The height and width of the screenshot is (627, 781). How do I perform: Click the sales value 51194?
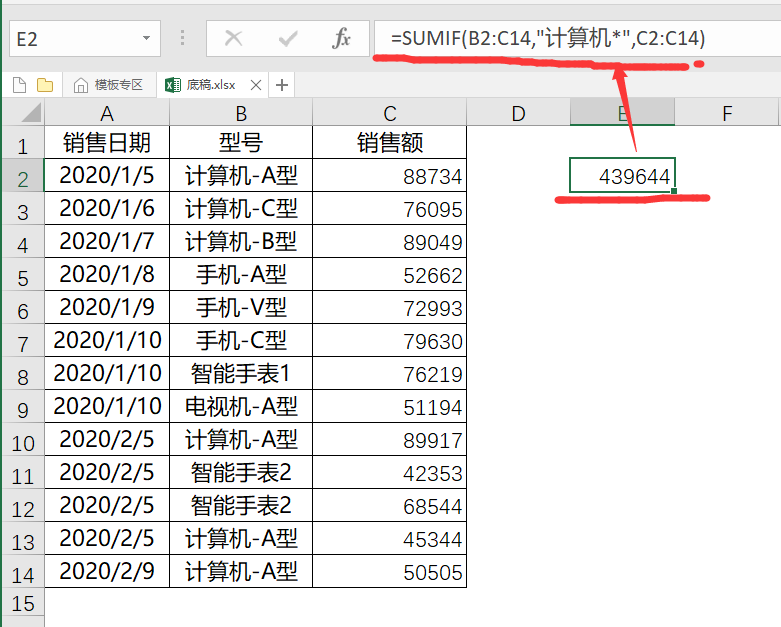[x=390, y=406]
